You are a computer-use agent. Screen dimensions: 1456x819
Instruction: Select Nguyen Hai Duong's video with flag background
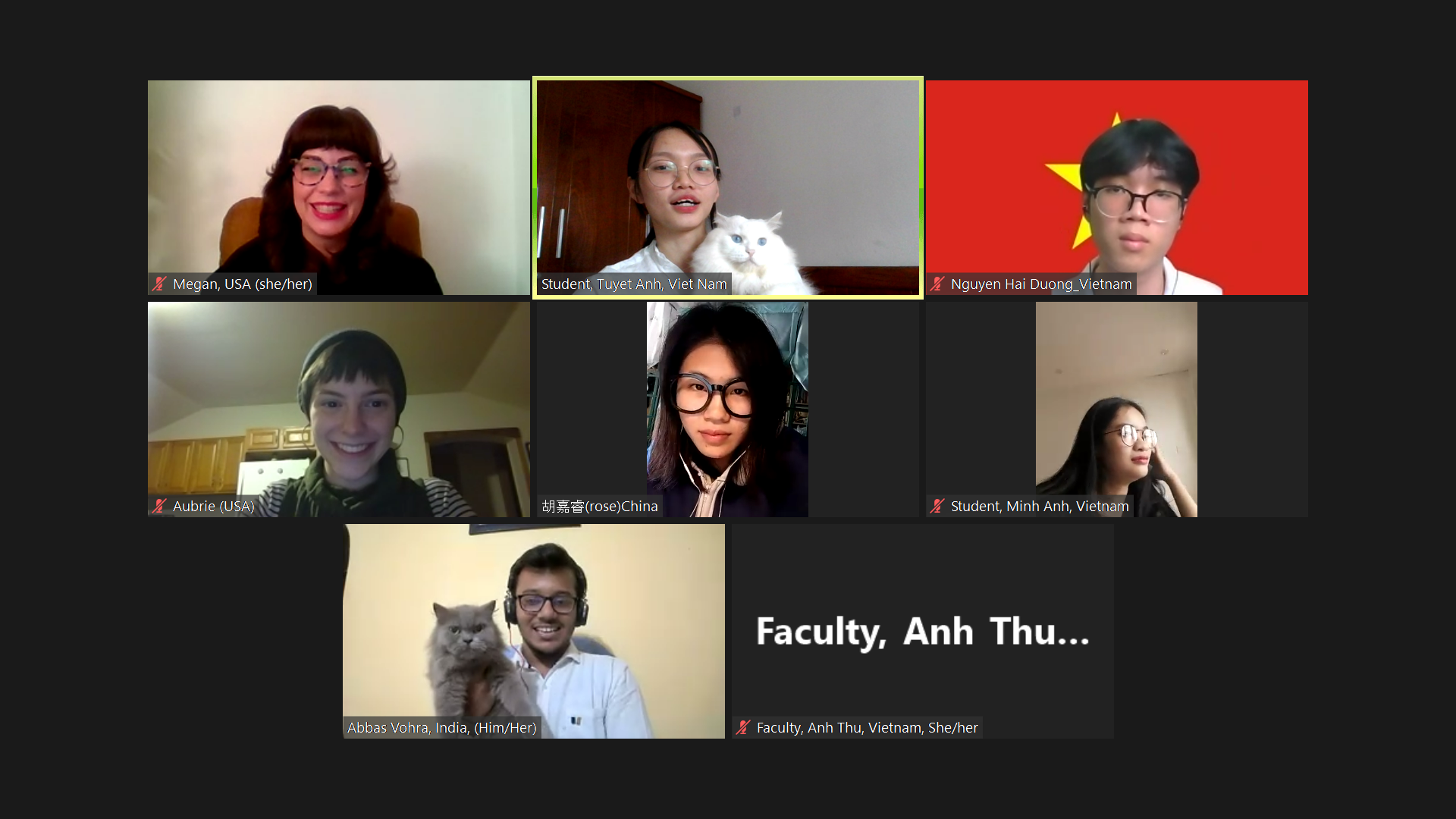point(1117,187)
